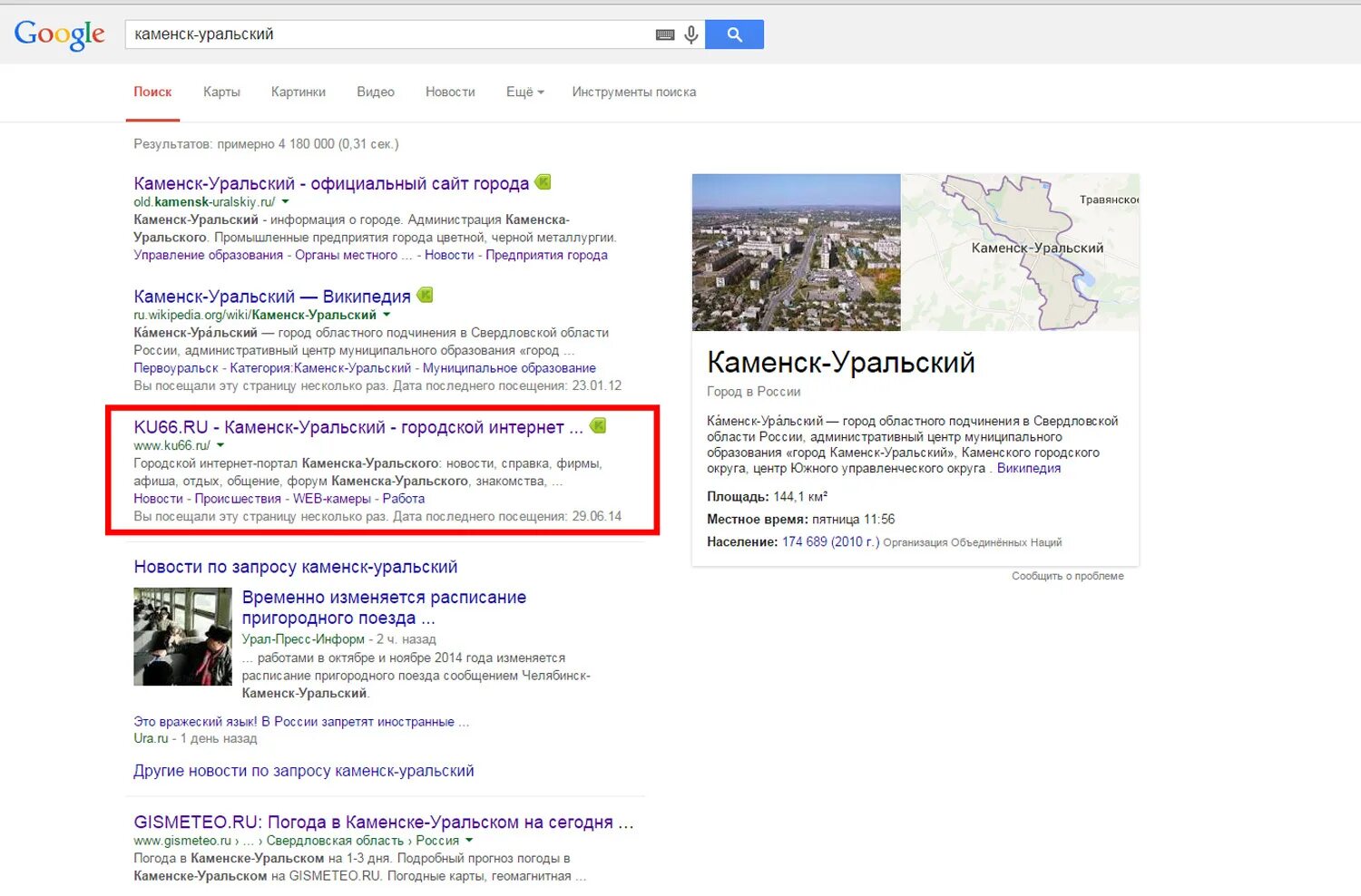This screenshot has height=896, width=1361.
Task: Open Временно изменяется расписание news article
Action: pyautogui.click(x=384, y=608)
